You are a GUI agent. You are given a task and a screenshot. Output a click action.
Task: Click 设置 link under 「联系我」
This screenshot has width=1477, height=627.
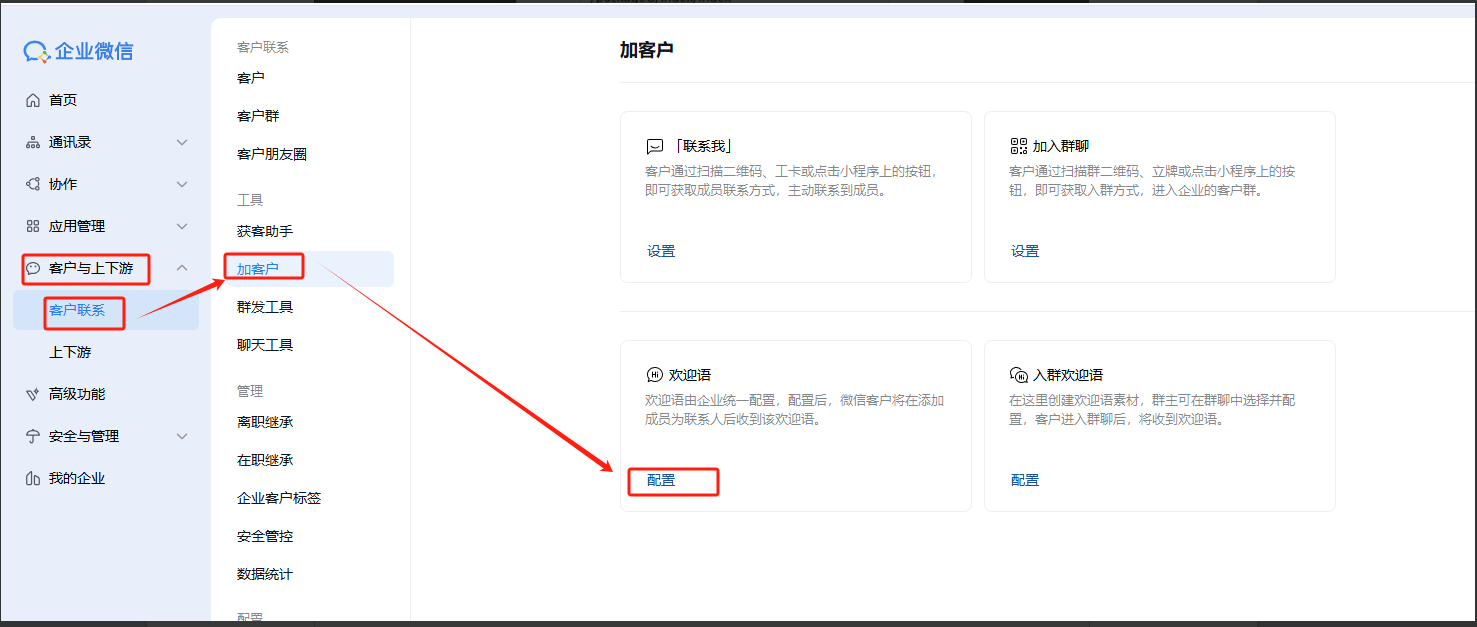click(661, 251)
